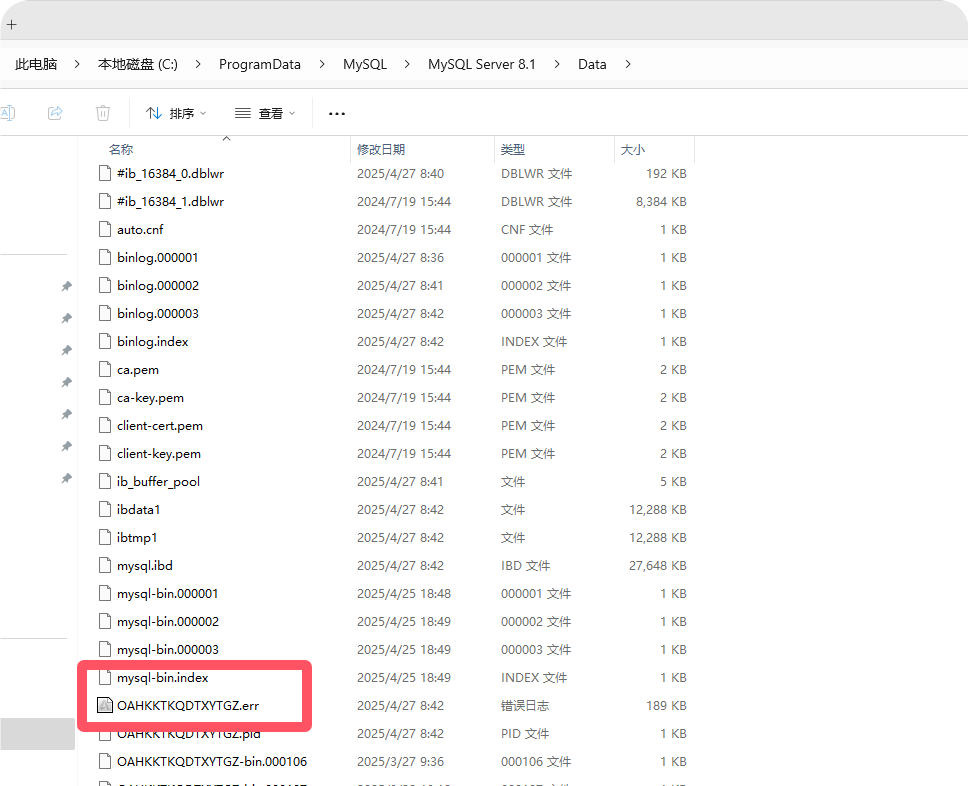Click the file icon beside auto.cnf
This screenshot has width=968, height=786.
pyautogui.click(x=105, y=229)
